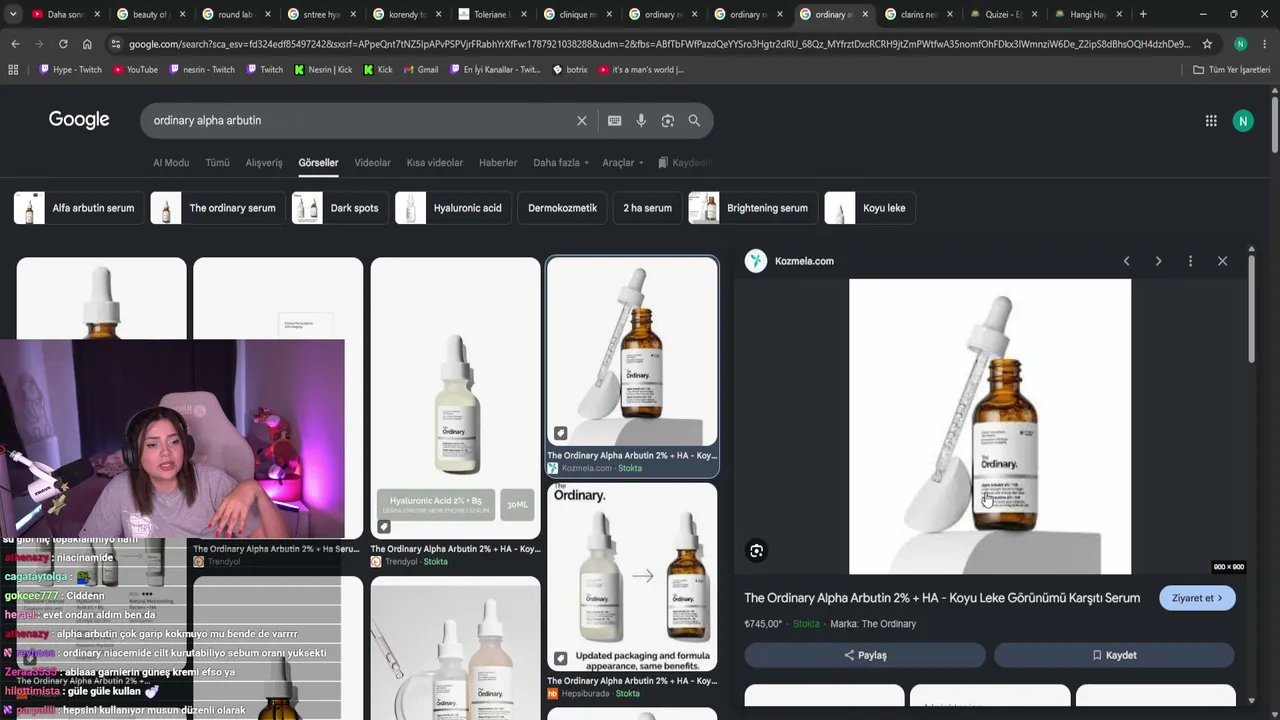Switch to the Alışveriş tab

[264, 163]
